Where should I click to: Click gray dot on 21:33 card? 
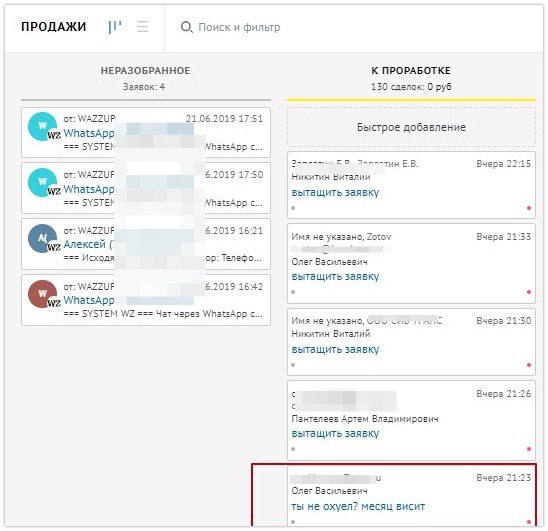[x=293, y=292]
